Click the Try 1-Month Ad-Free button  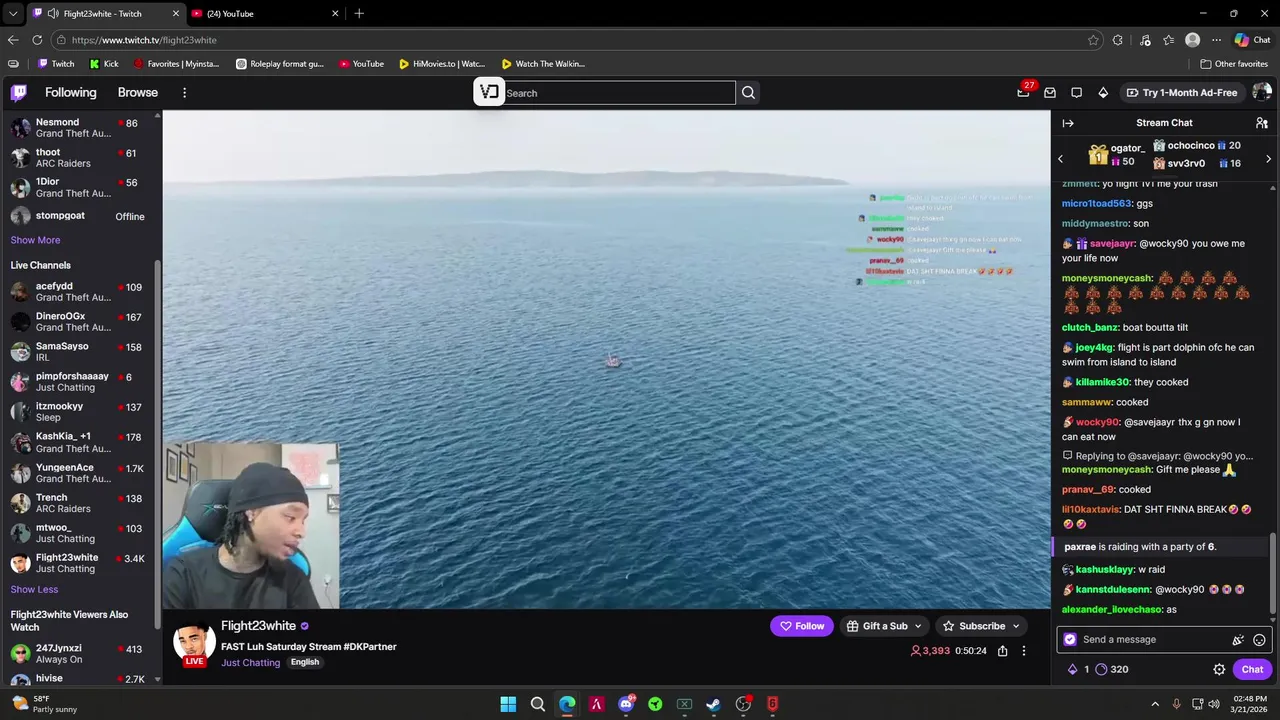pyautogui.click(x=1181, y=92)
